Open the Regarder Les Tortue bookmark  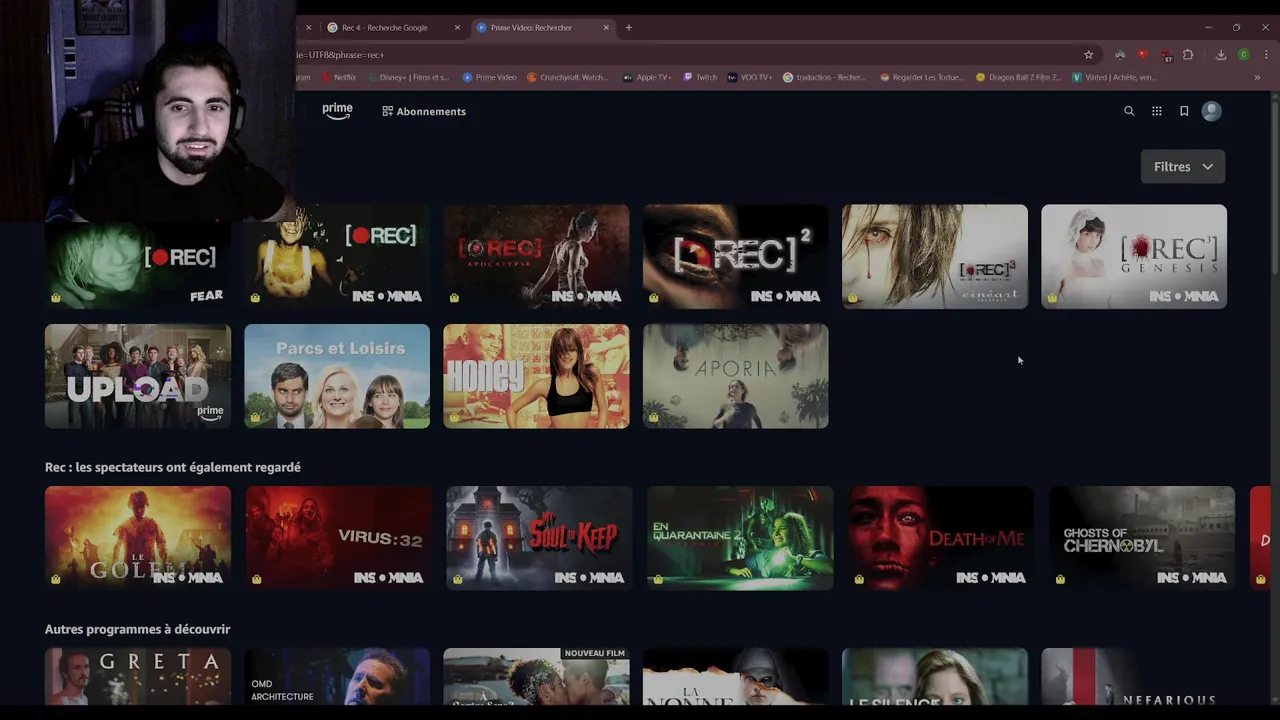tap(922, 77)
